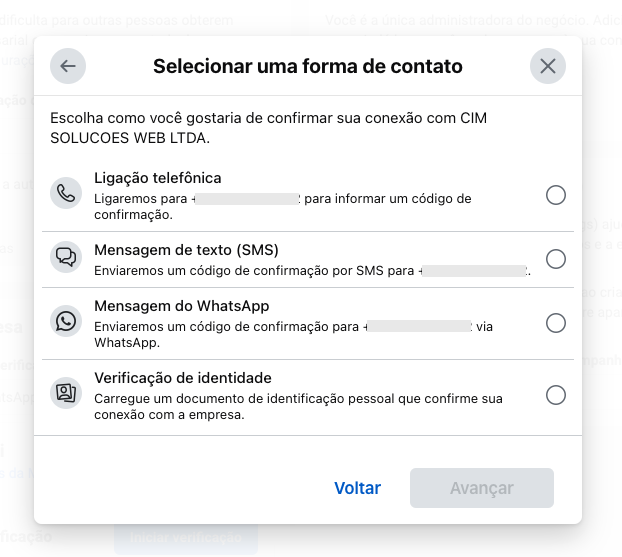Viewport: 622px width, 557px height.
Task: Choose the Mensagem do WhatsApp radio button
Action: coord(556,323)
